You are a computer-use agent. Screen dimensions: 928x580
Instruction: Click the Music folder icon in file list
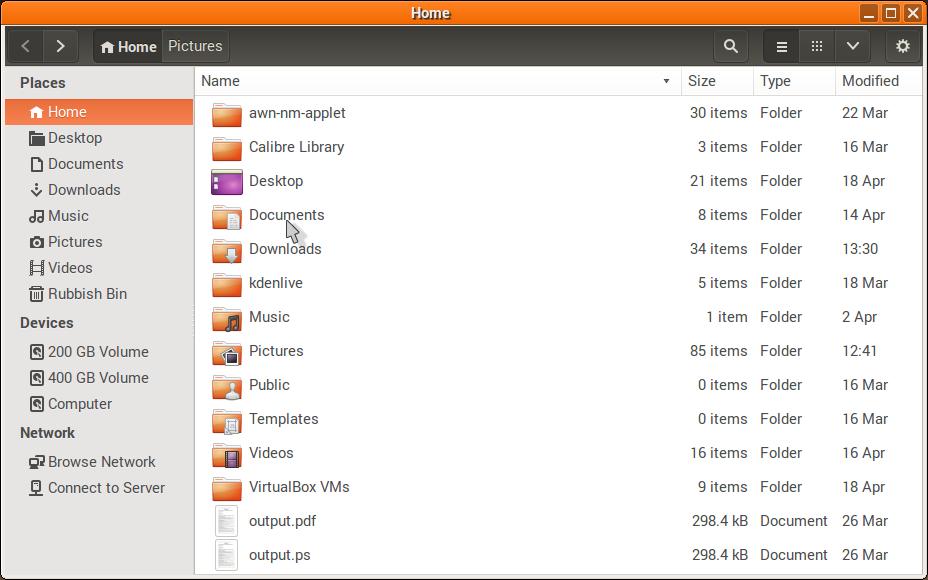[227, 318]
